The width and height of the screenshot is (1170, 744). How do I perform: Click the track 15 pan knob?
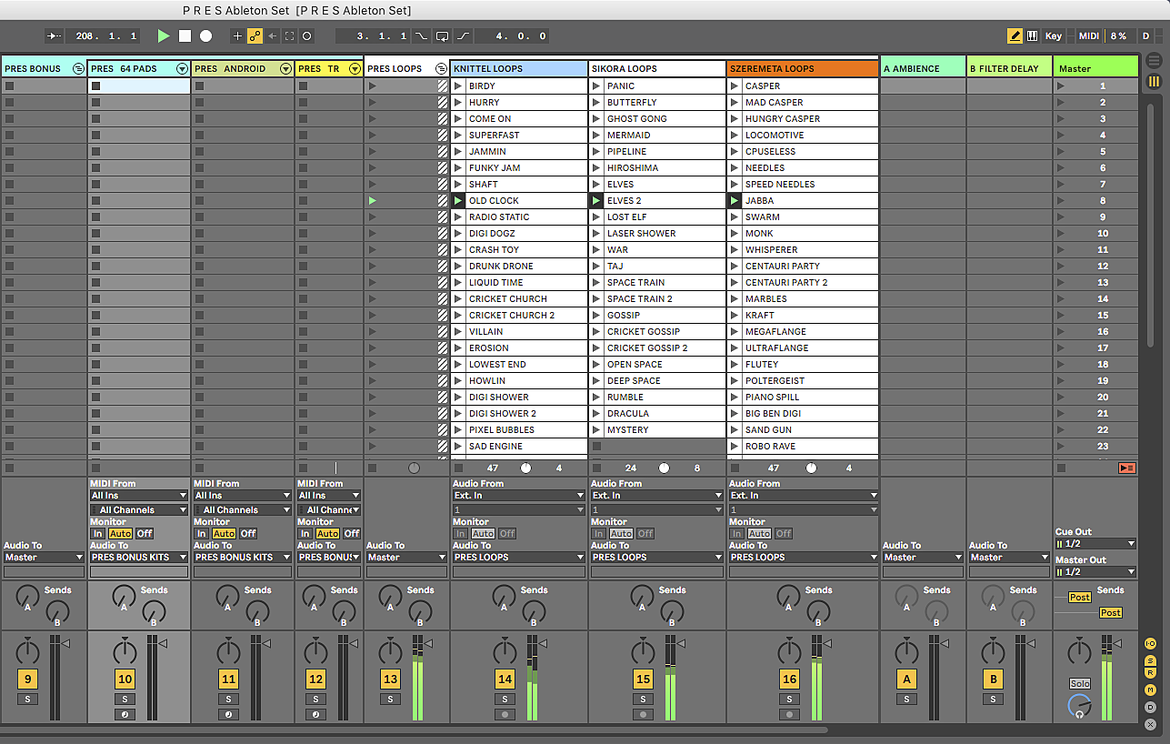642,651
